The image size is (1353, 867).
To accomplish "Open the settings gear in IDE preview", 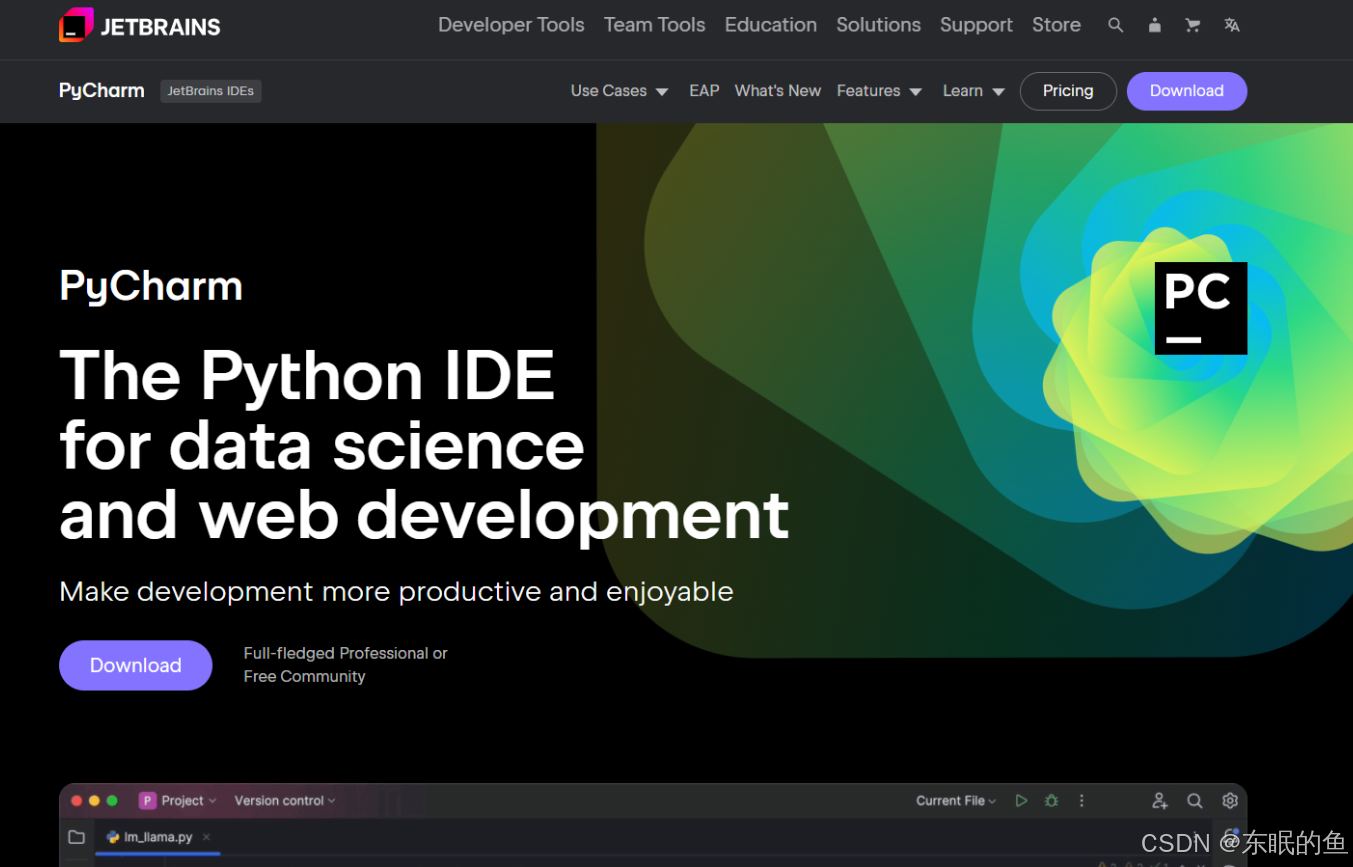I will (1230, 801).
